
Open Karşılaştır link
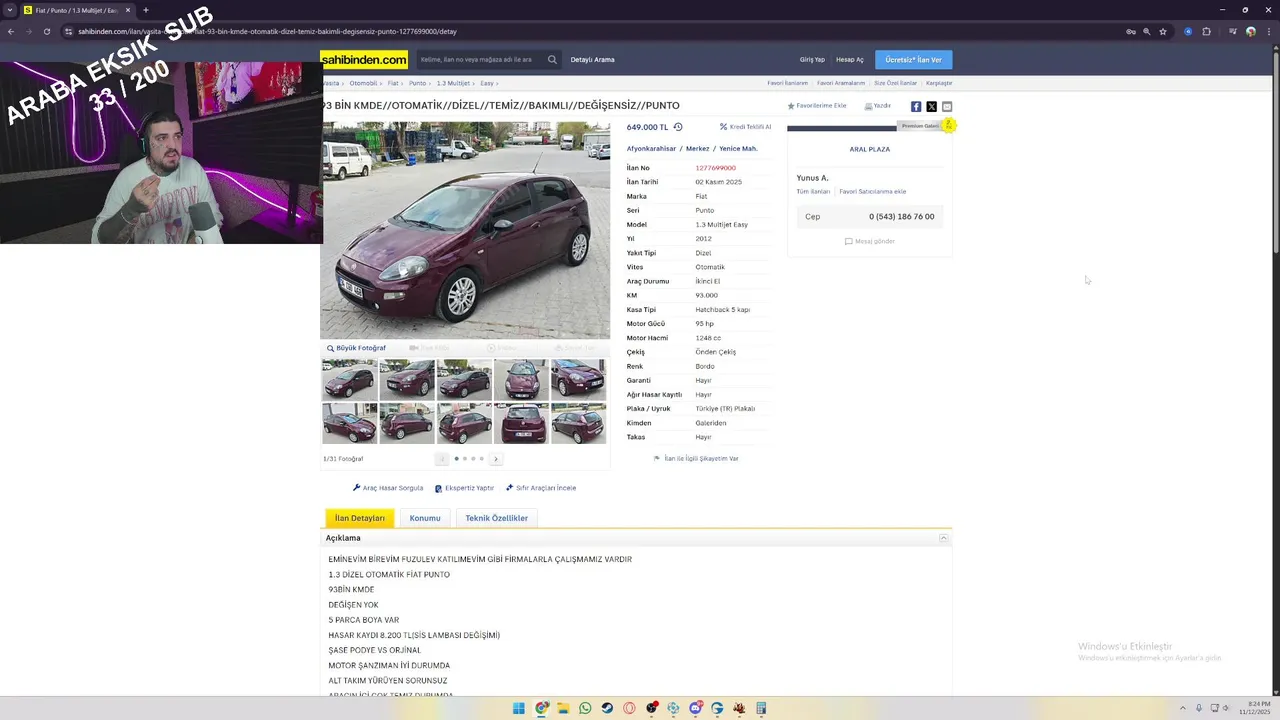tap(939, 83)
